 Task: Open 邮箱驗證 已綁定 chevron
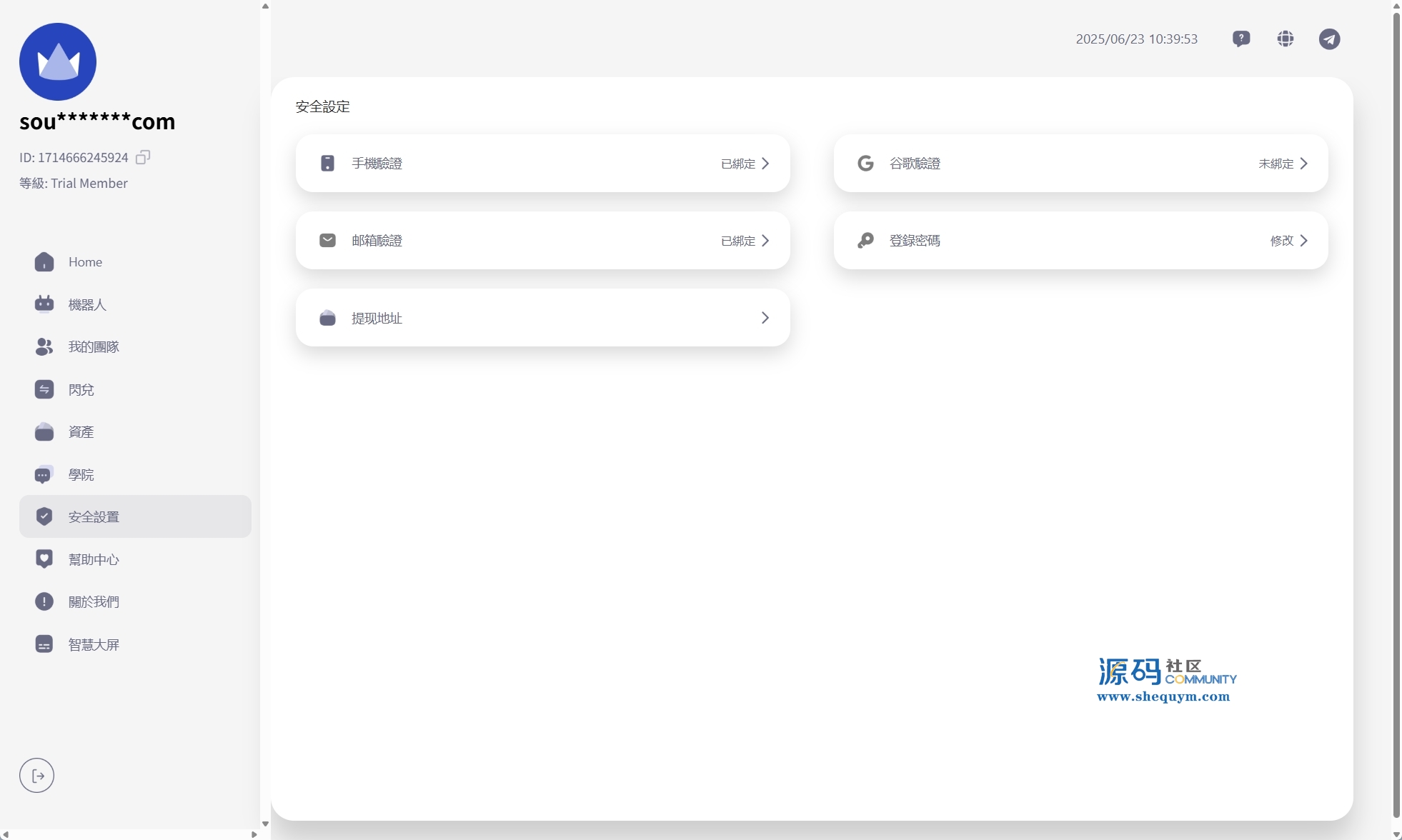(765, 241)
